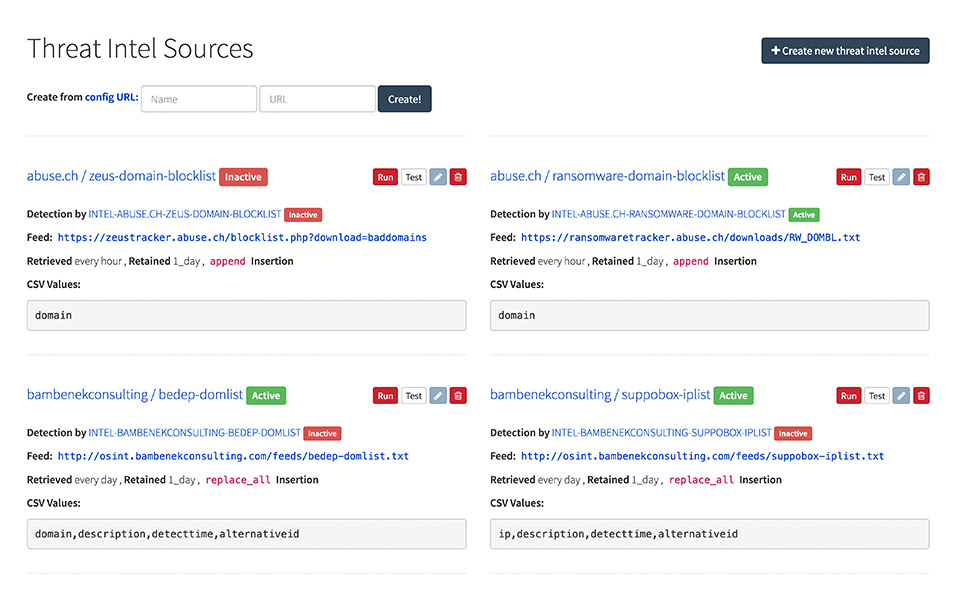Focus the URL input field

coord(317,99)
